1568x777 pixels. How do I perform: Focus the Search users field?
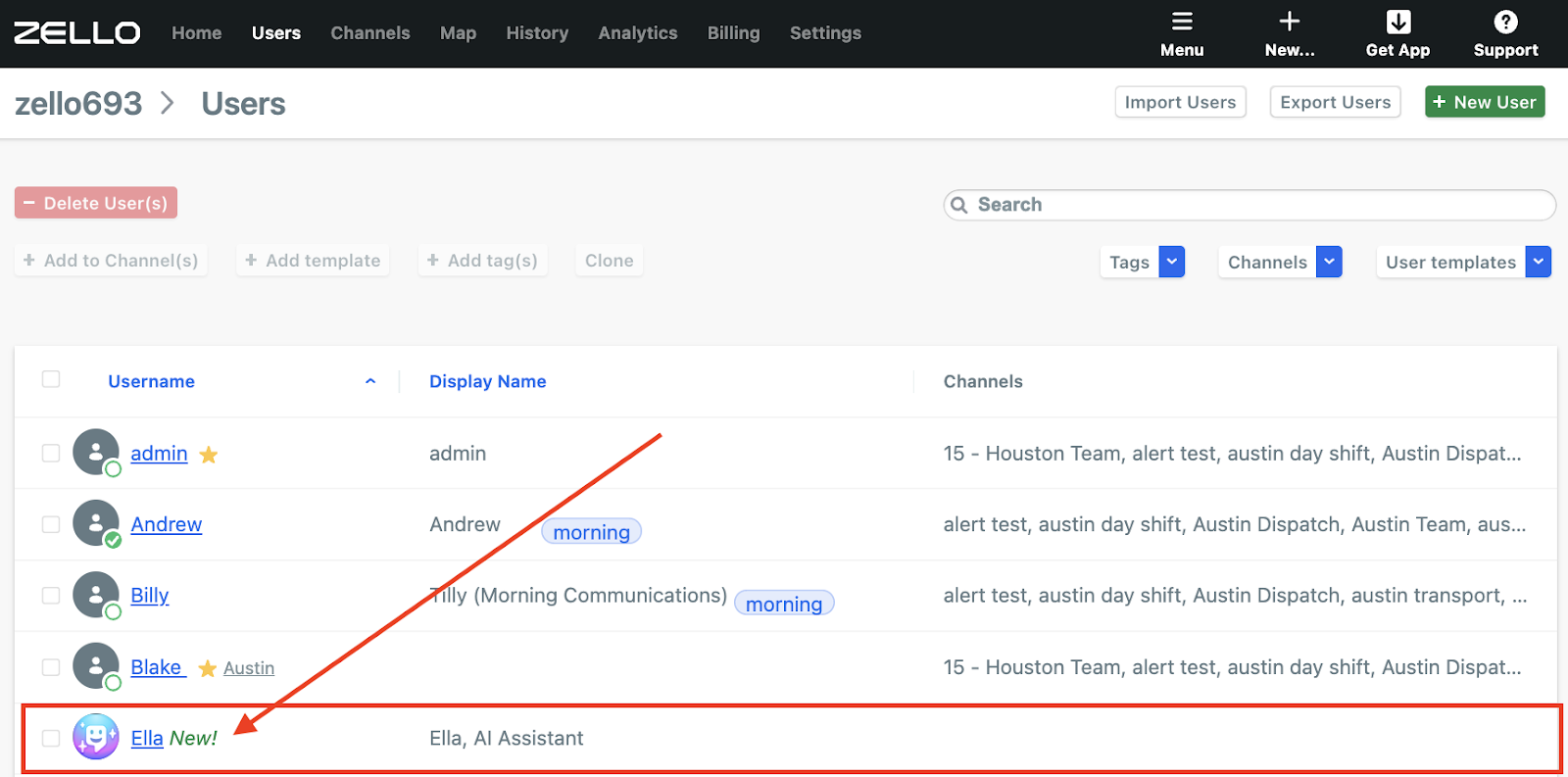coord(1249,205)
